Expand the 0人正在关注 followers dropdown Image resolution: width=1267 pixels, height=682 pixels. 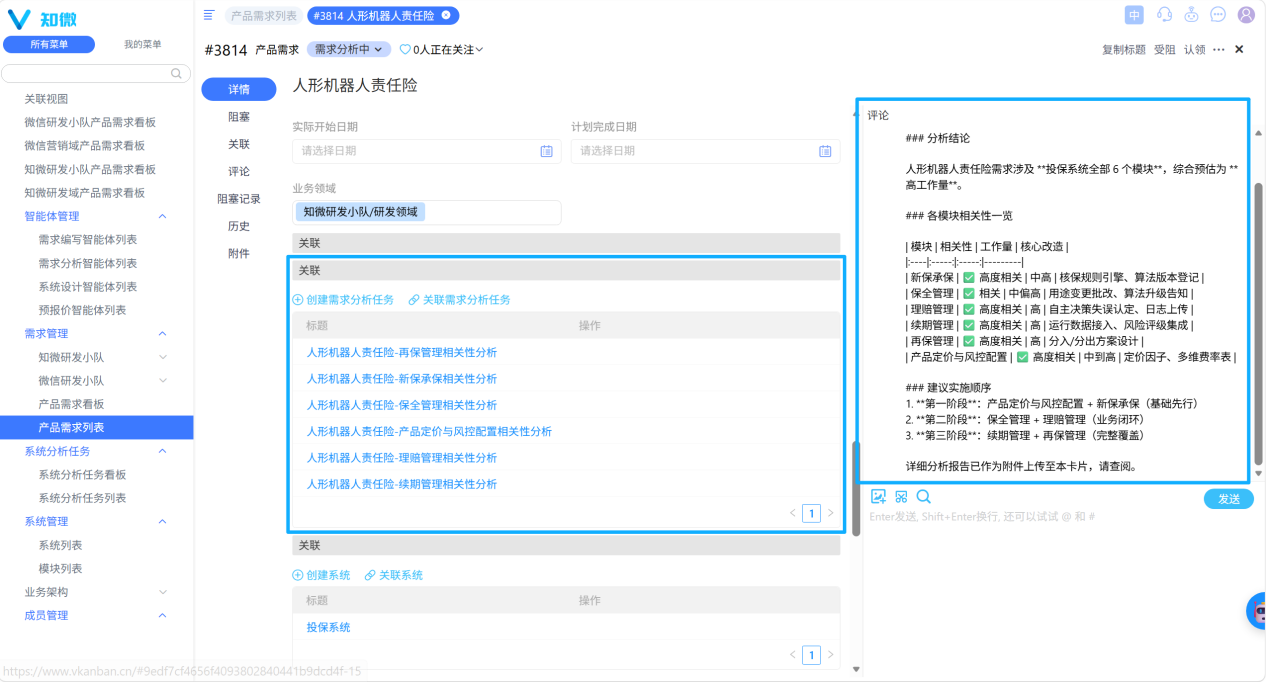pos(447,49)
